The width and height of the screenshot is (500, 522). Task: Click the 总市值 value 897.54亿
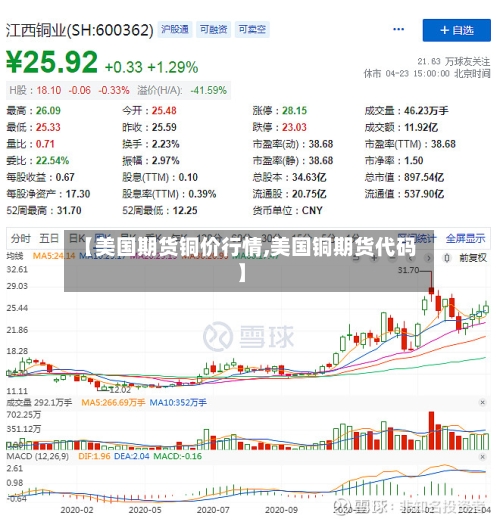click(x=424, y=177)
